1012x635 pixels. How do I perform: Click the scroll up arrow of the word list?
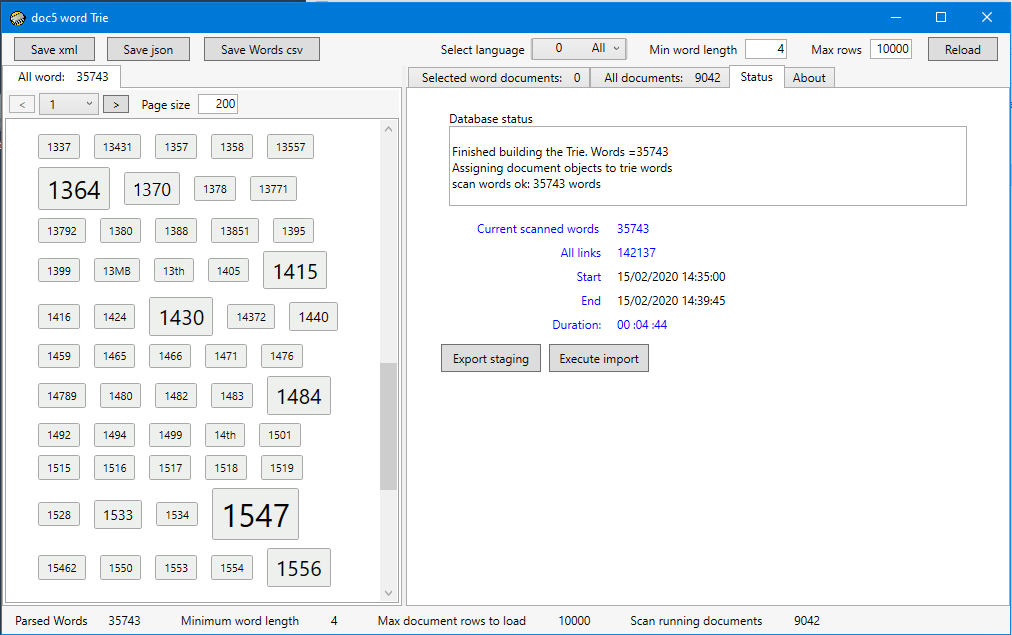pos(388,129)
